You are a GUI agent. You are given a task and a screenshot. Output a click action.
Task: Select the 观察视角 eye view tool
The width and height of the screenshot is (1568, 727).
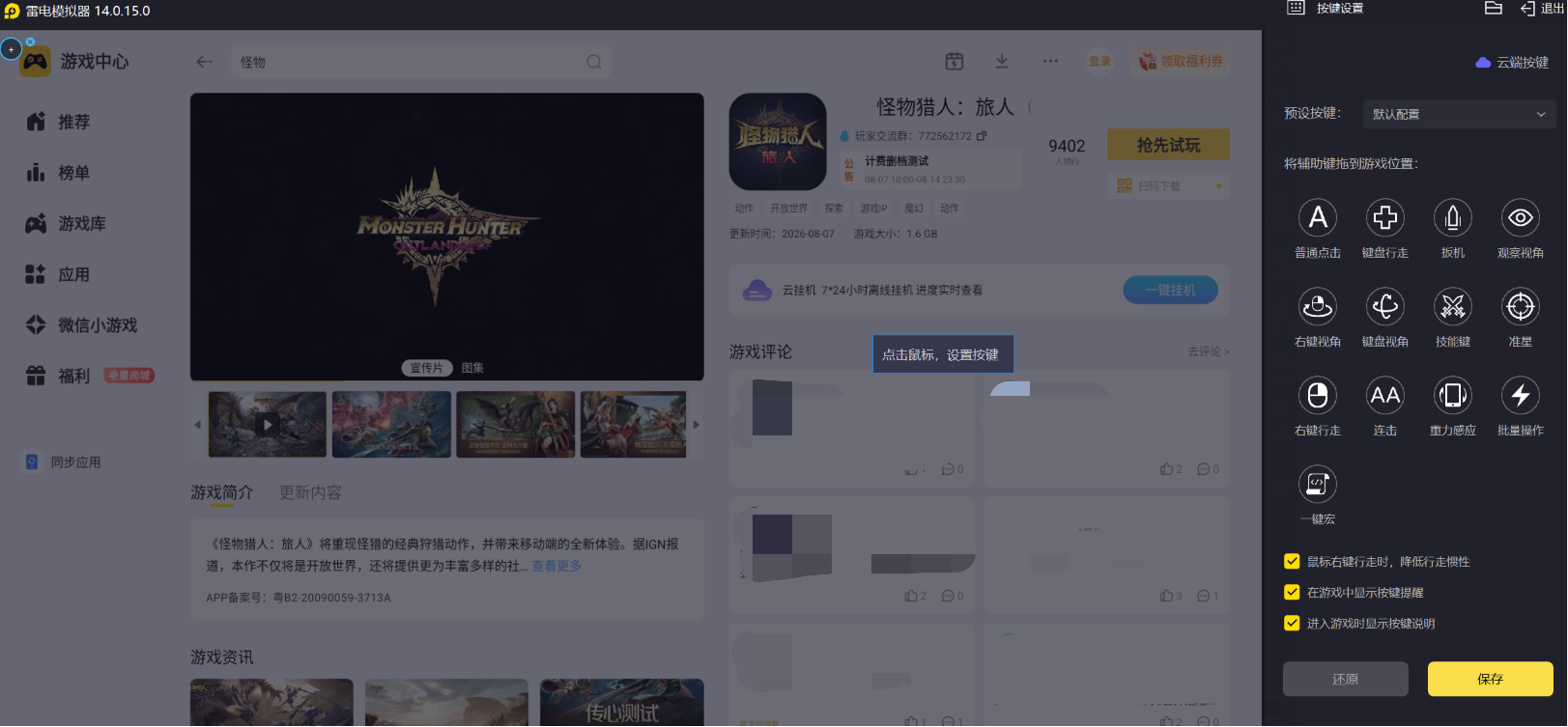(x=1521, y=218)
